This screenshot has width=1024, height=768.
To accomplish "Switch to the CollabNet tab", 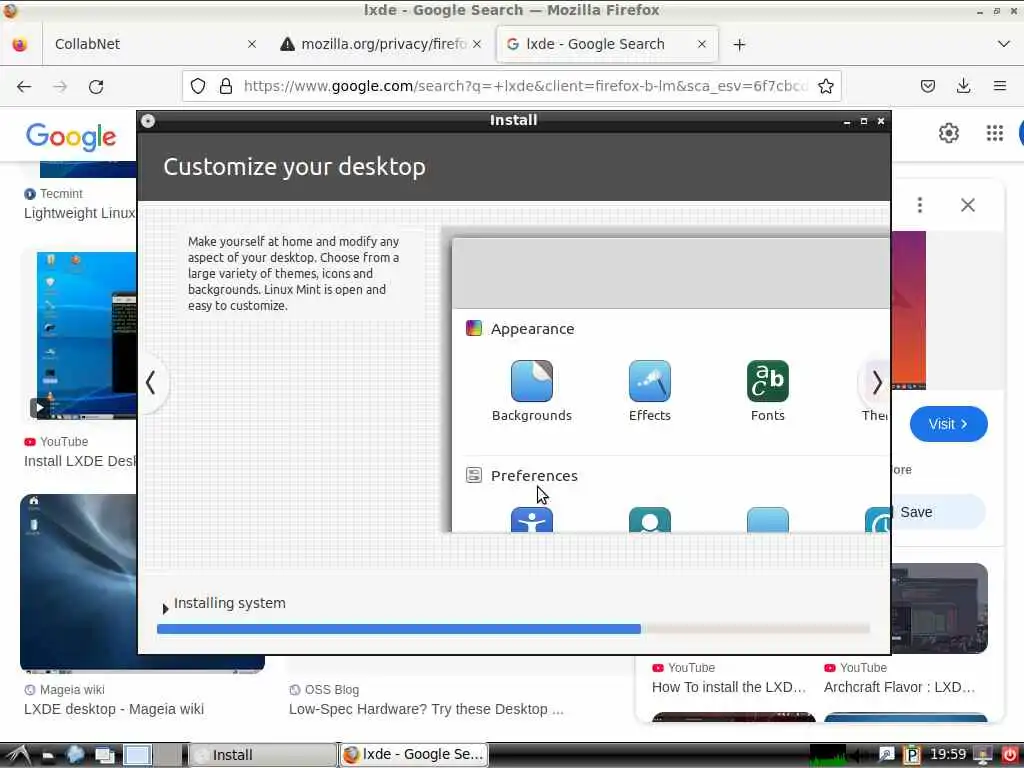I will (x=150, y=44).
